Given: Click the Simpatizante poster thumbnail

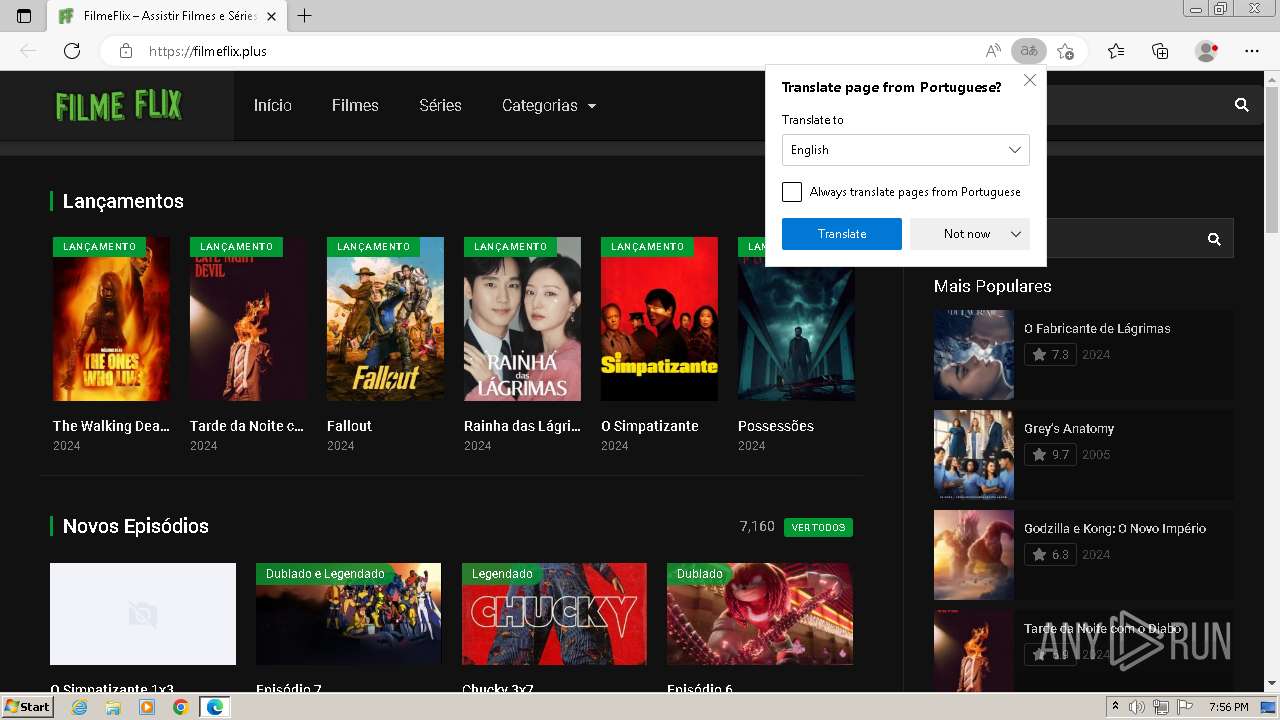Looking at the screenshot, I should (659, 319).
